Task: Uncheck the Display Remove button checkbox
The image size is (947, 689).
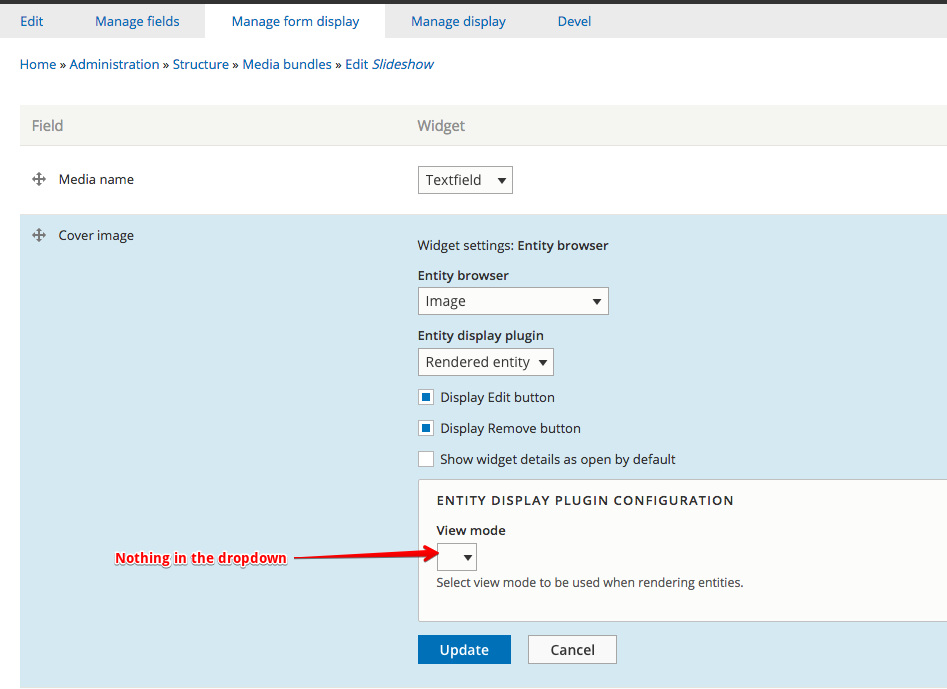Action: click(426, 428)
